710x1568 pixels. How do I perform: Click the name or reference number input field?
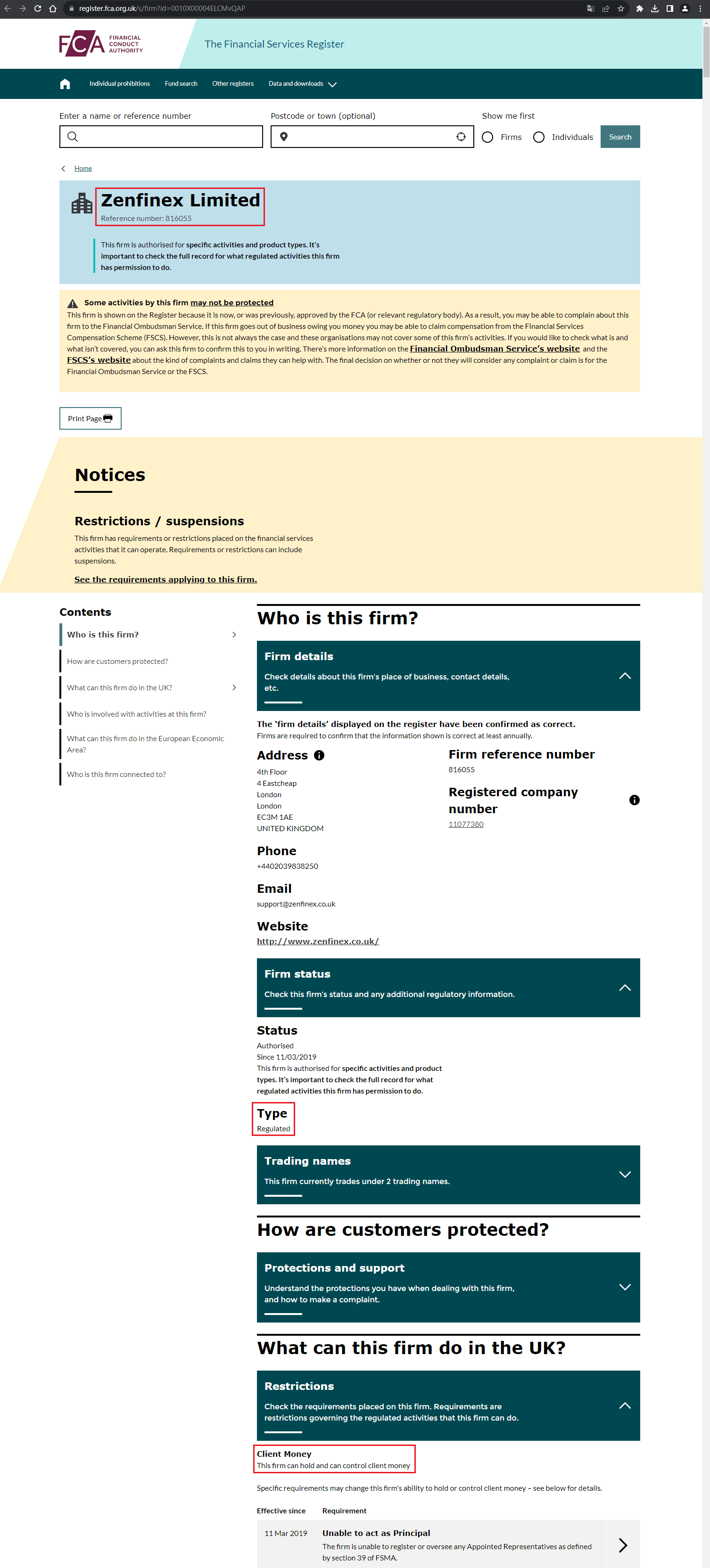point(161,137)
